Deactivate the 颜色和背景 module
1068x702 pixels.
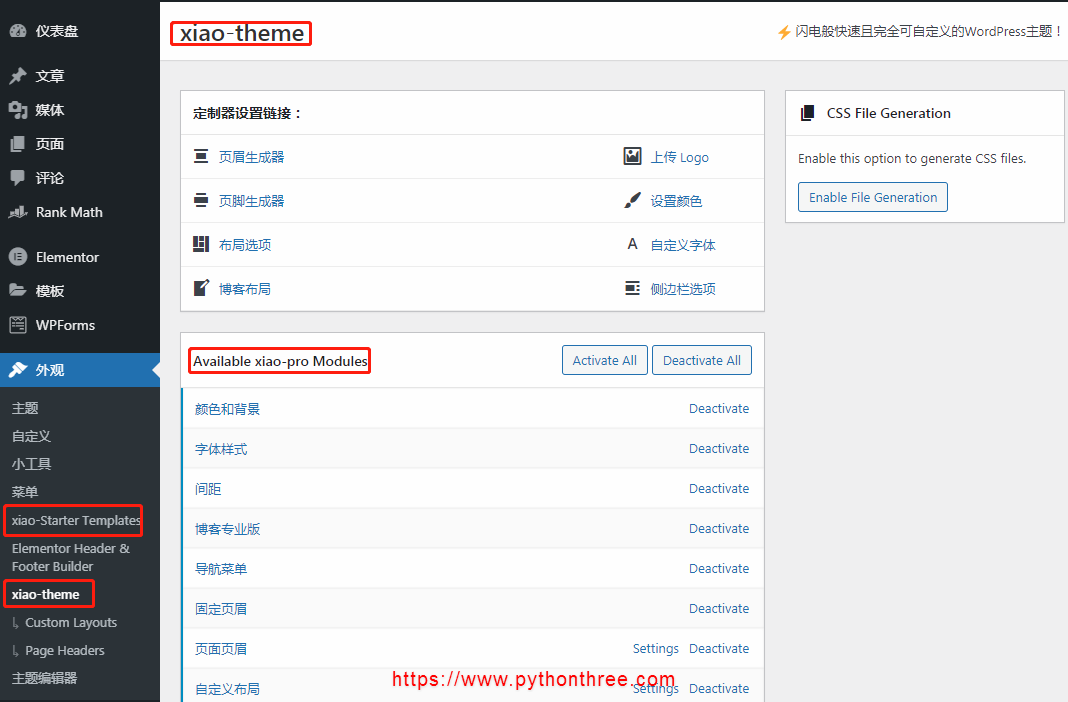click(x=719, y=409)
